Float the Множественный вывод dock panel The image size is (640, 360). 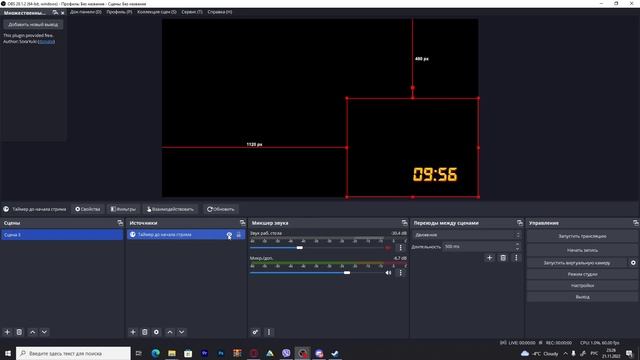(55, 13)
